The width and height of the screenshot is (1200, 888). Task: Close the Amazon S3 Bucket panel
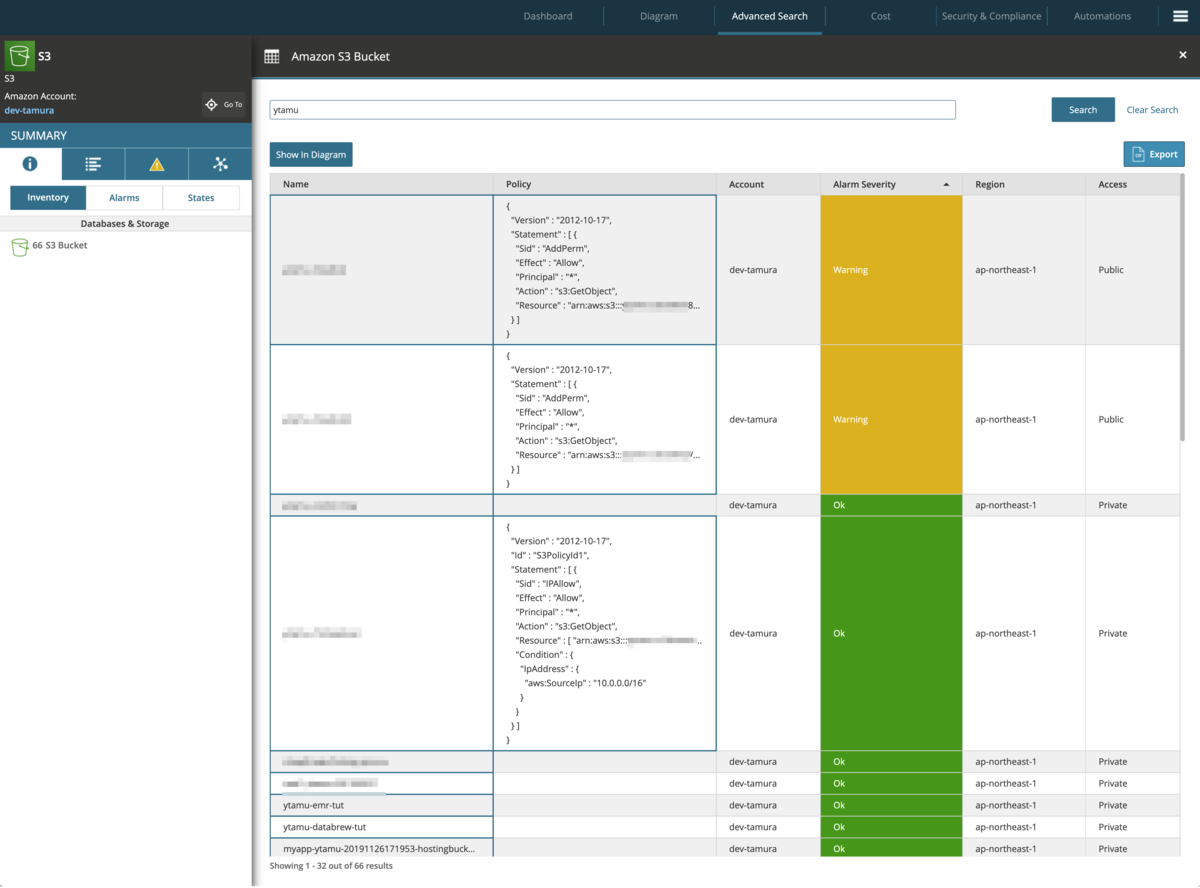point(1183,55)
